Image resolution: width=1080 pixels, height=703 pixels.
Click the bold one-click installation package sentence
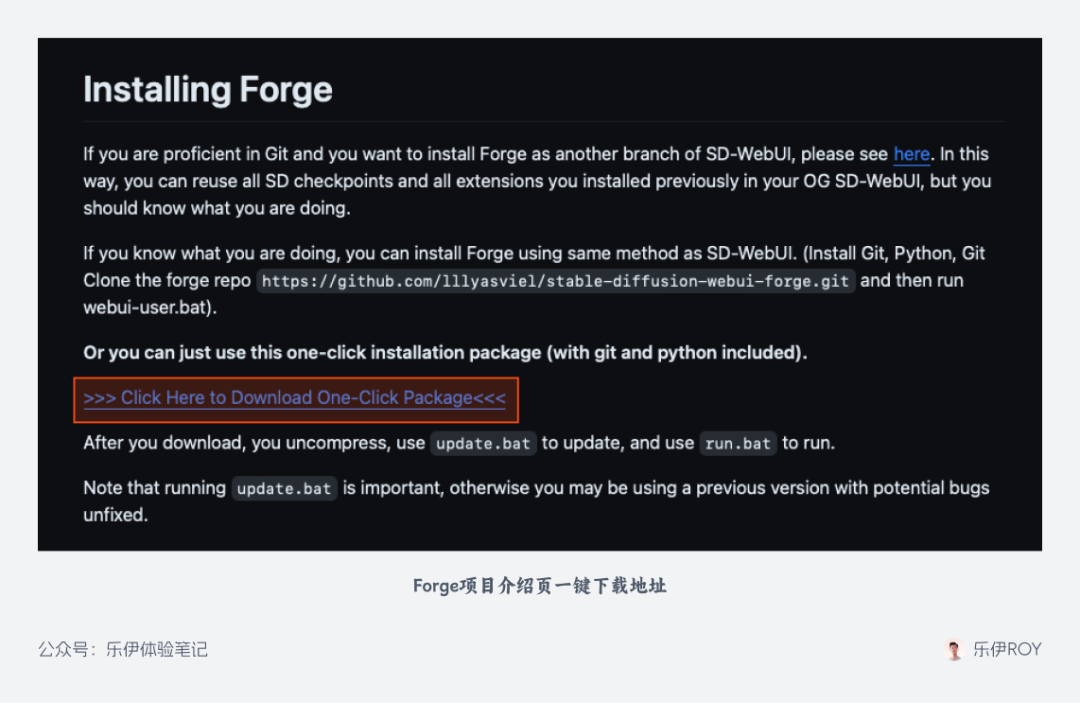[x=445, y=353]
